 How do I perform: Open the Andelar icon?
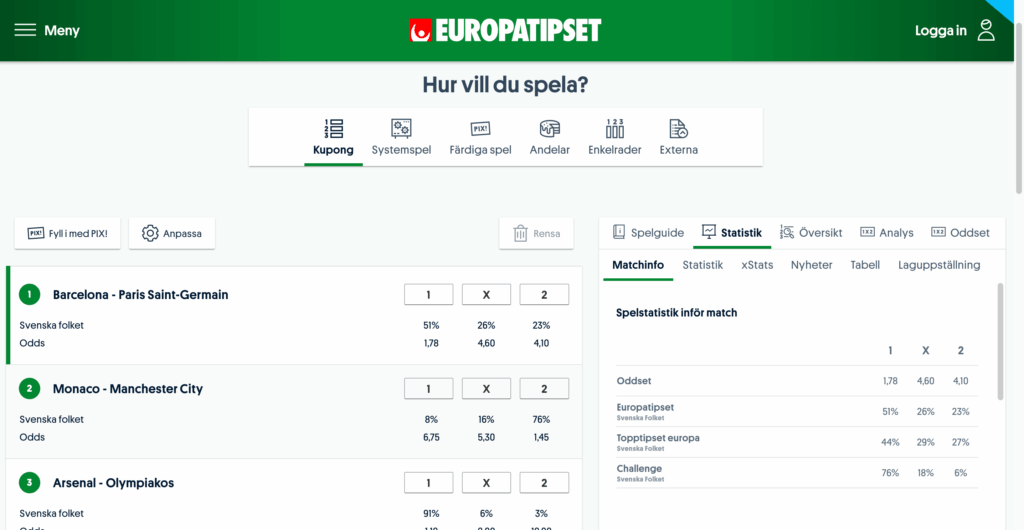tap(549, 129)
